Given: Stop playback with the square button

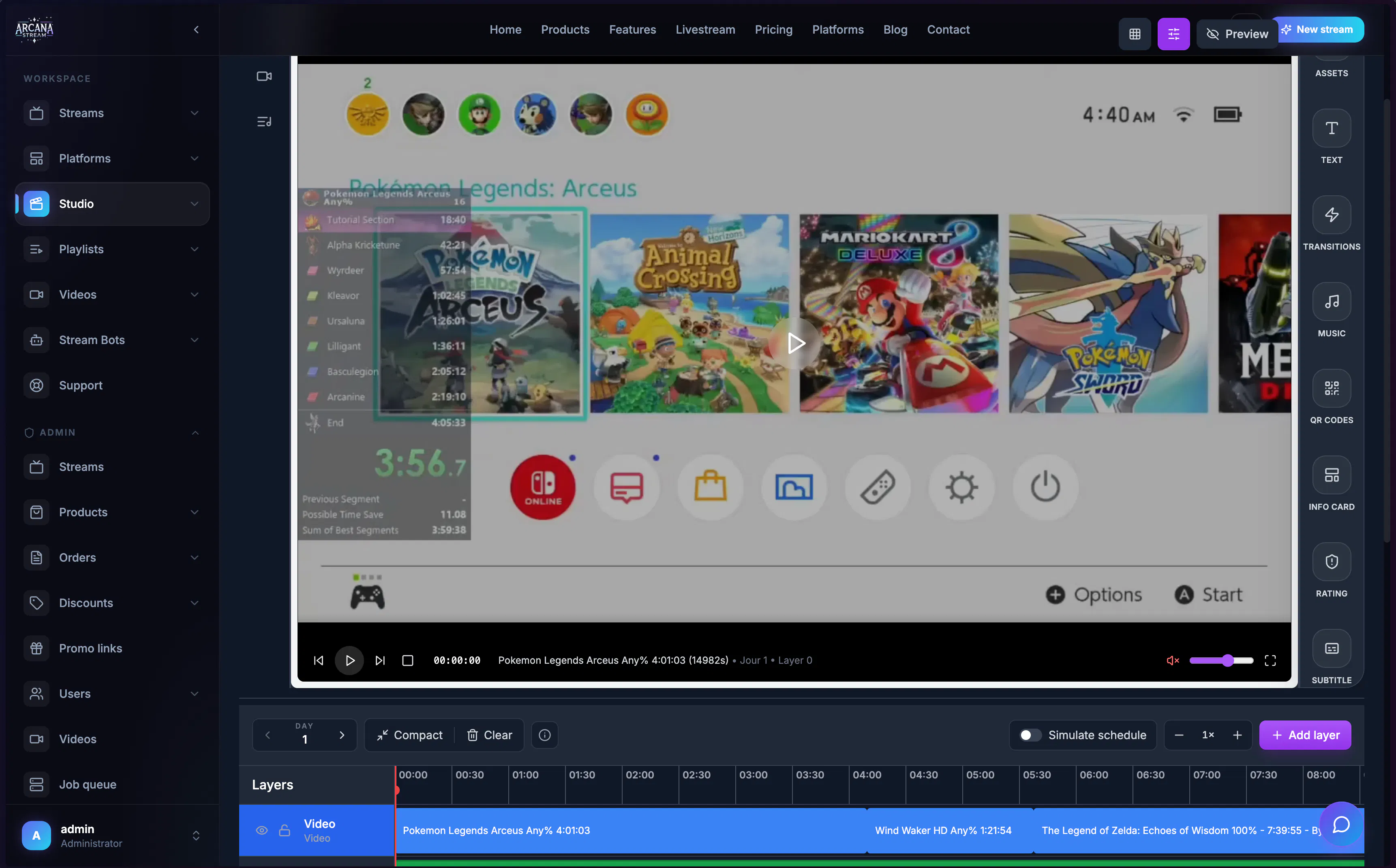Looking at the screenshot, I should click(x=408, y=660).
